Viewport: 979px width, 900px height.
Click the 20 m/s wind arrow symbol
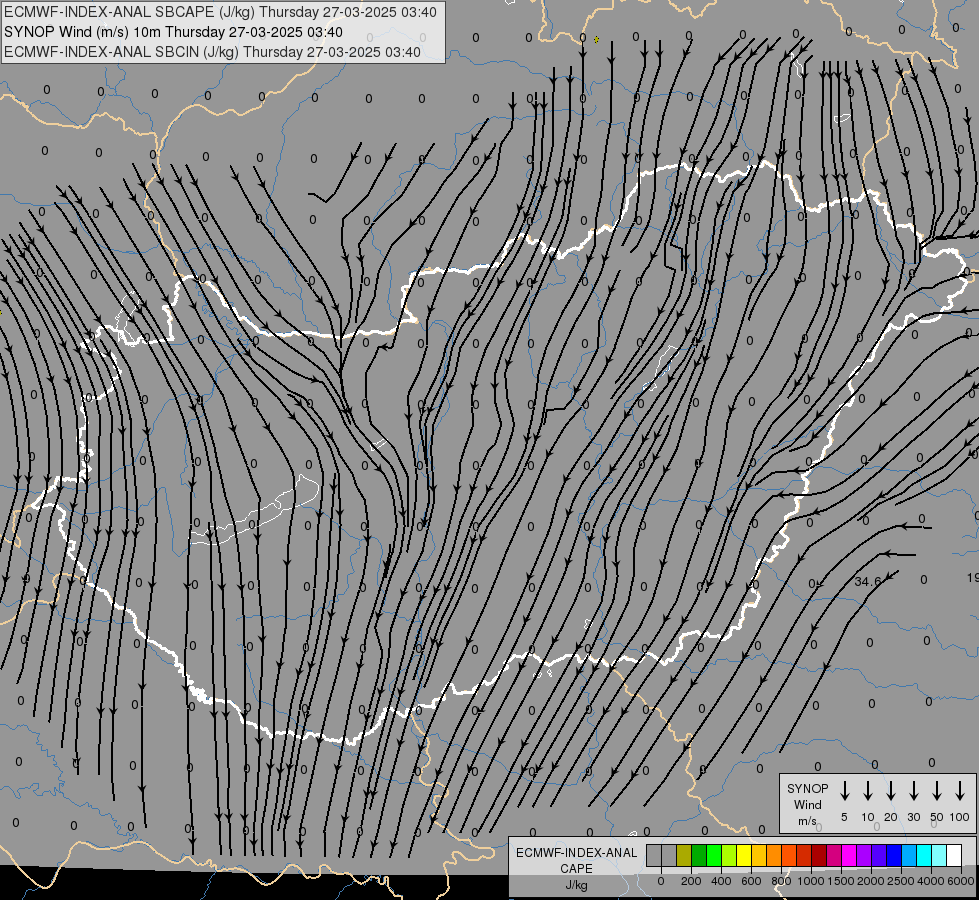890,791
